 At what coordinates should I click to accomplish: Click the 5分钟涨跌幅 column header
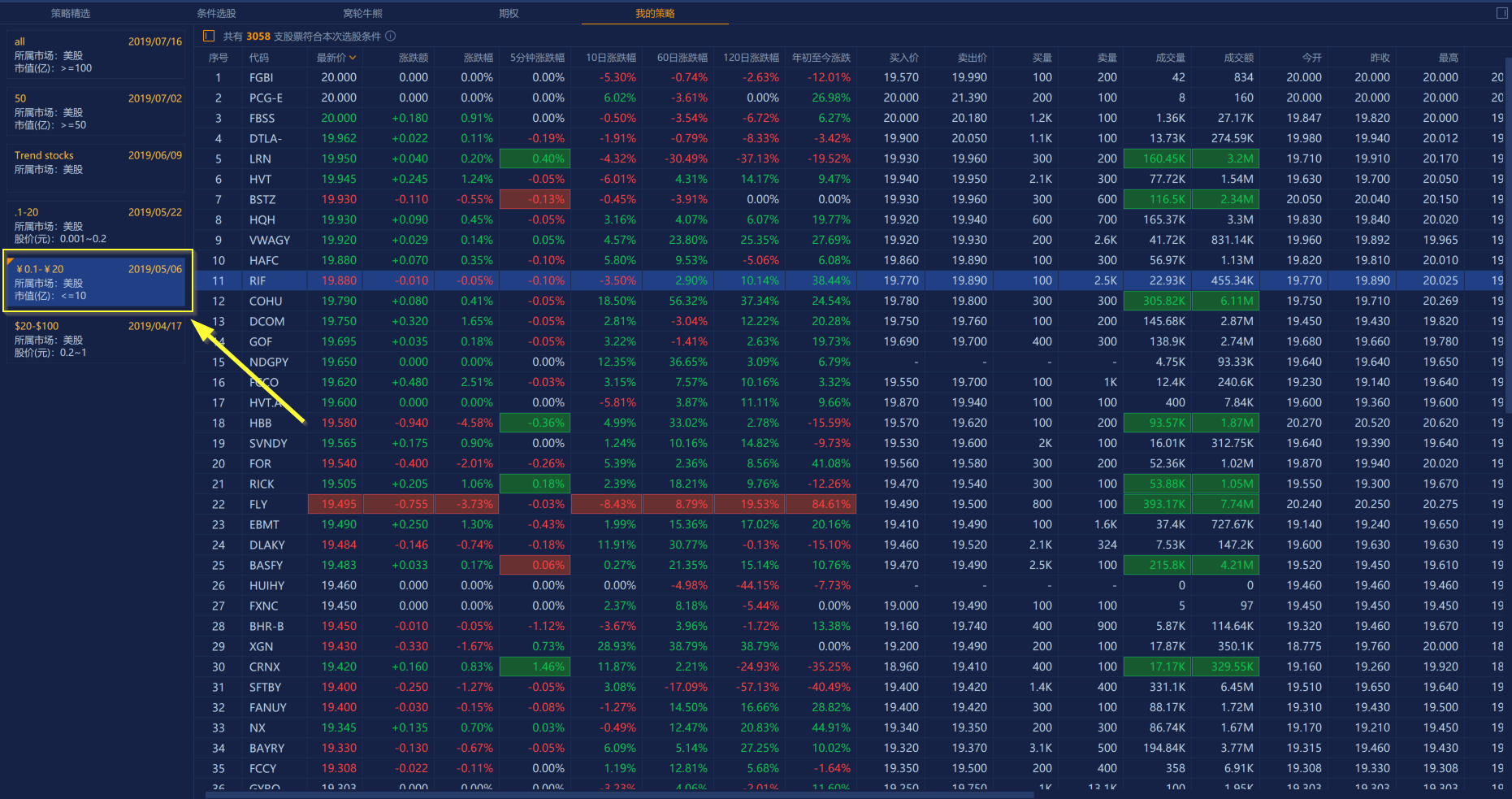[537, 58]
